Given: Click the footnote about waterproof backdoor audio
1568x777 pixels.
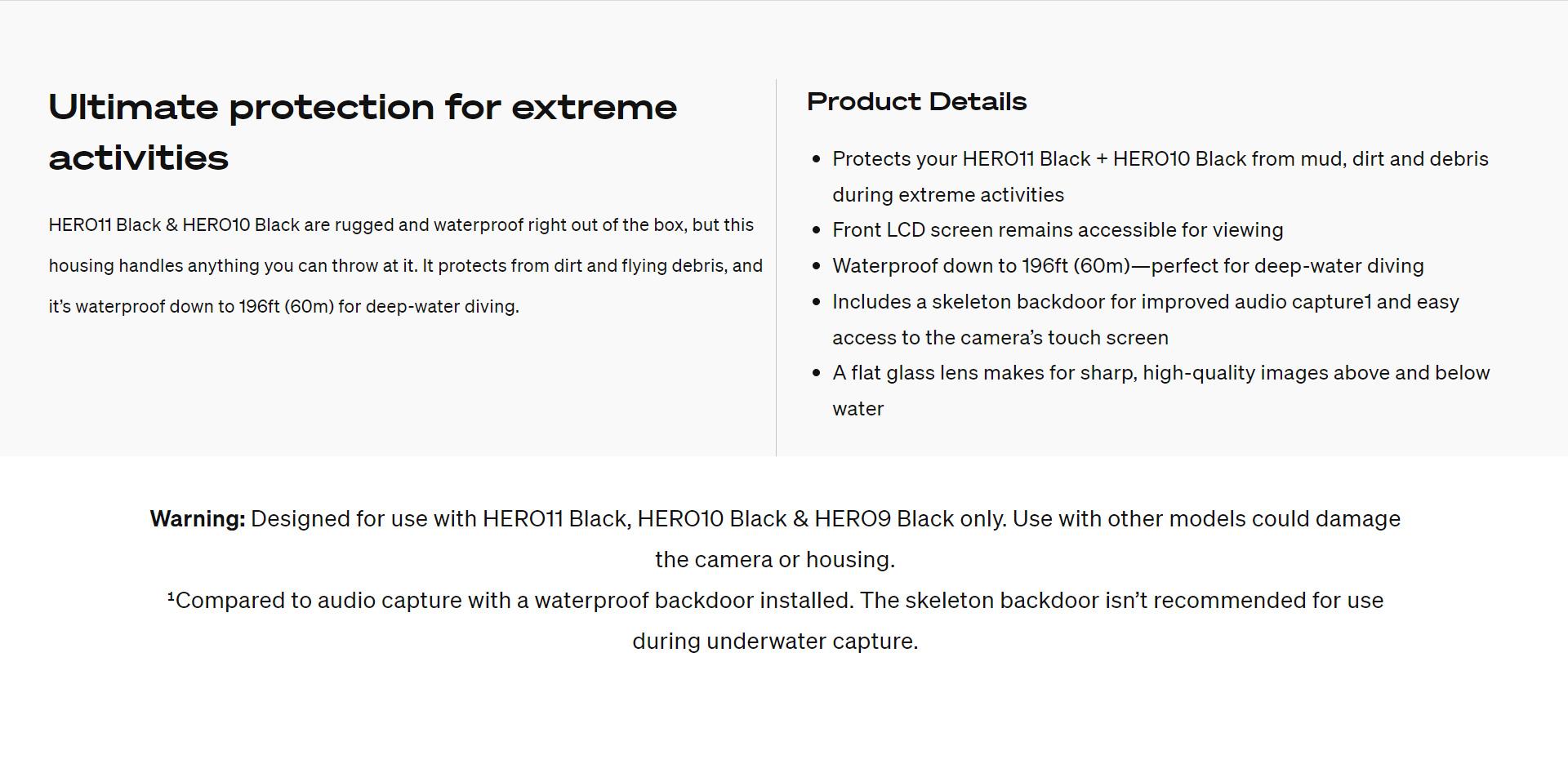Looking at the screenshot, I should tap(775, 621).
